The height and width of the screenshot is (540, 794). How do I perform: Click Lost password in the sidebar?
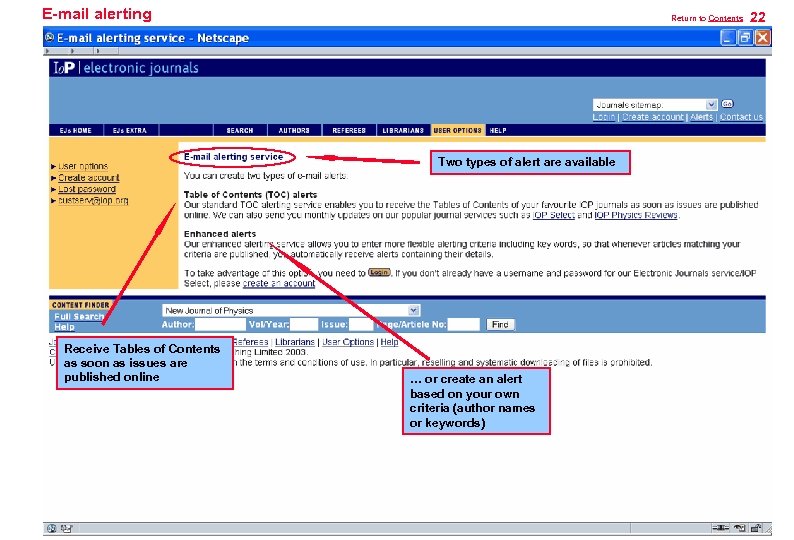point(87,189)
